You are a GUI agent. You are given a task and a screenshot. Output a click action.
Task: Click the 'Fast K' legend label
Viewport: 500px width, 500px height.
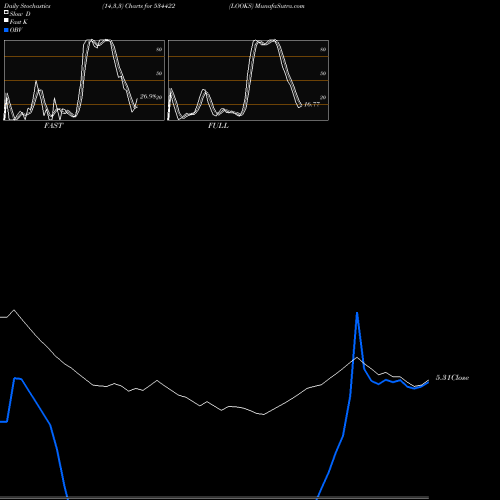point(19,22)
